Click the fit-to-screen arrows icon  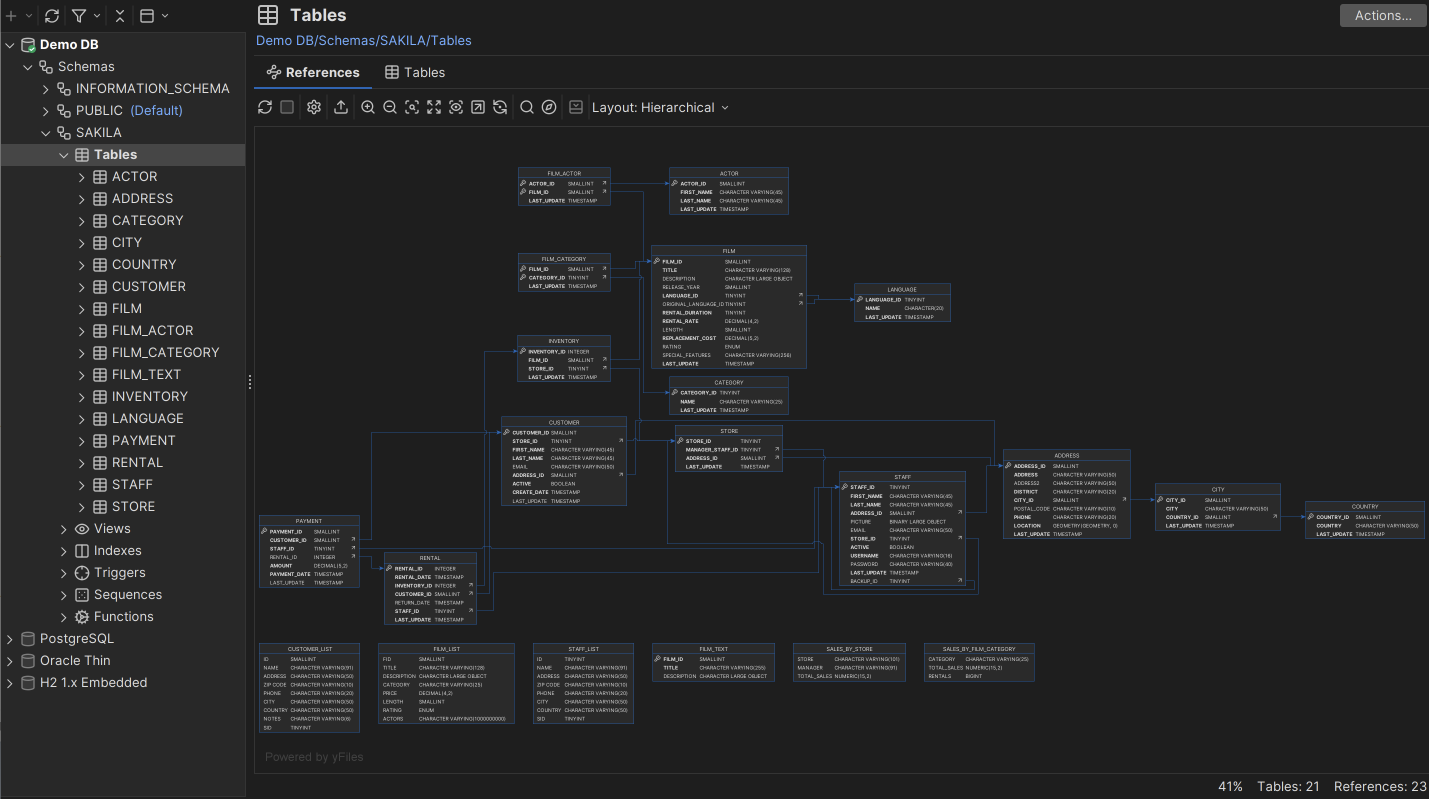click(x=433, y=107)
